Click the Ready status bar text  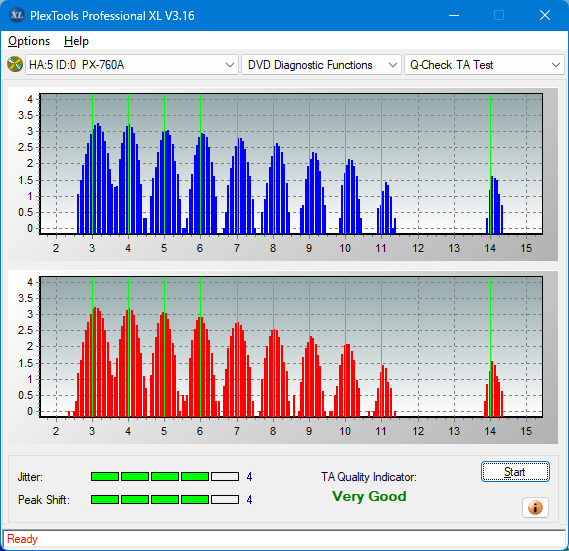pos(22,539)
